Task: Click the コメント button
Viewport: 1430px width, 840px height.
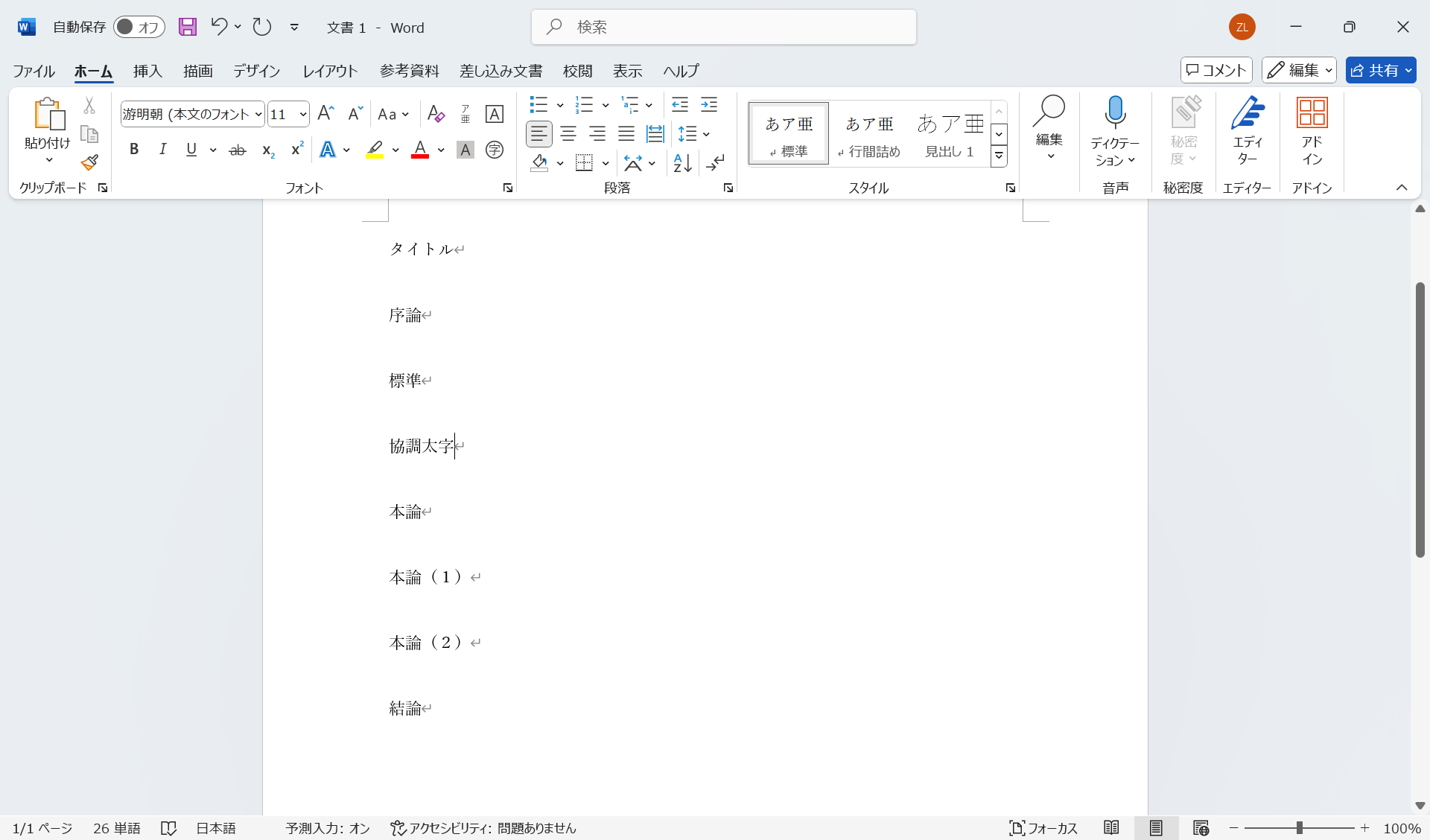Action: click(1215, 70)
